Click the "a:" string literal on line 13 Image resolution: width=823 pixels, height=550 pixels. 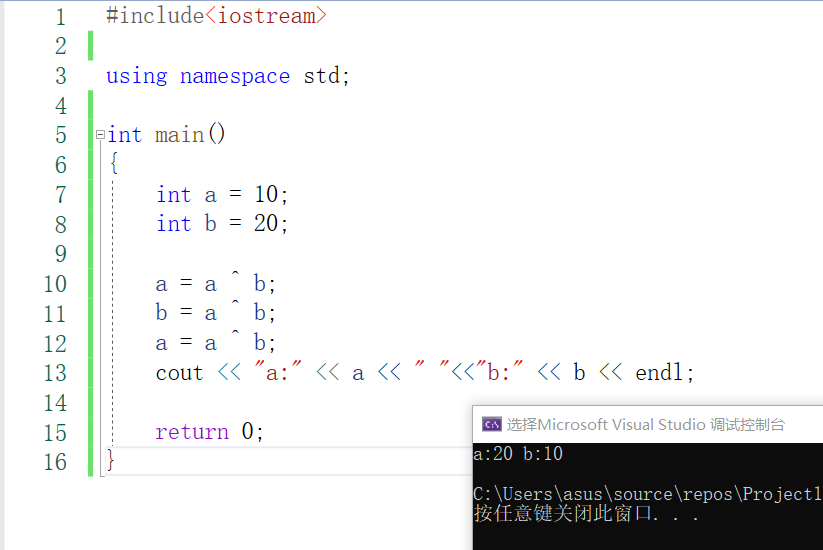[x=278, y=372]
